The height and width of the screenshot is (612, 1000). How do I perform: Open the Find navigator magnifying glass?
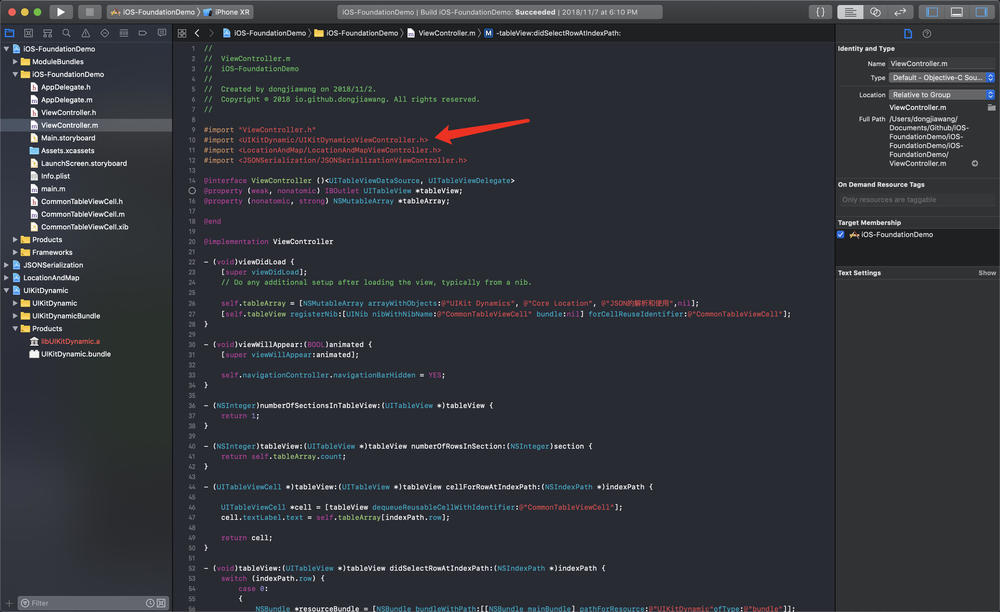click(x=67, y=33)
